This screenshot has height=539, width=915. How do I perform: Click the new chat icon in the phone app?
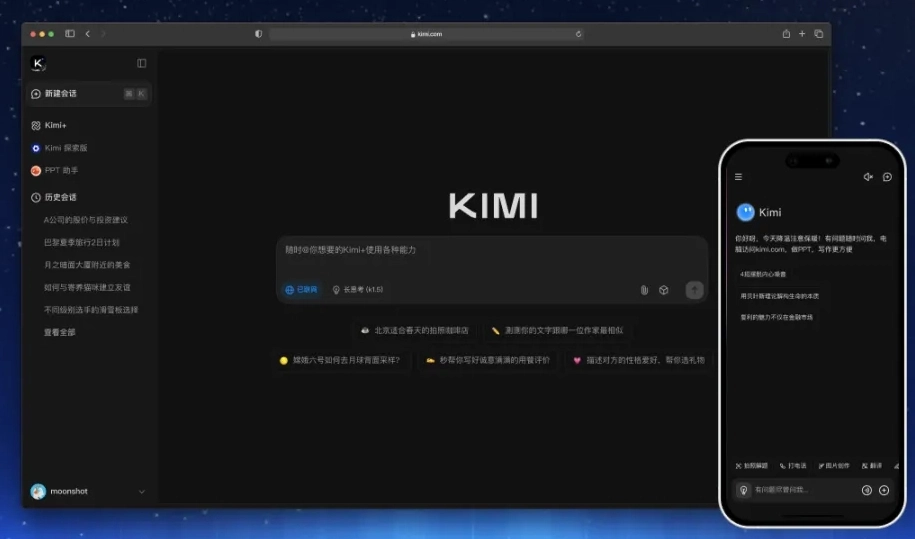click(x=887, y=177)
